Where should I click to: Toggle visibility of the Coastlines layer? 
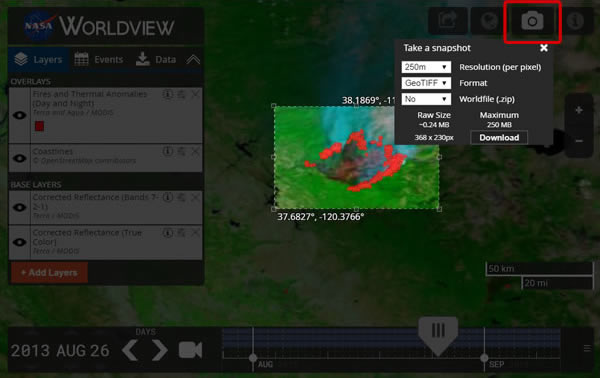tap(20, 158)
